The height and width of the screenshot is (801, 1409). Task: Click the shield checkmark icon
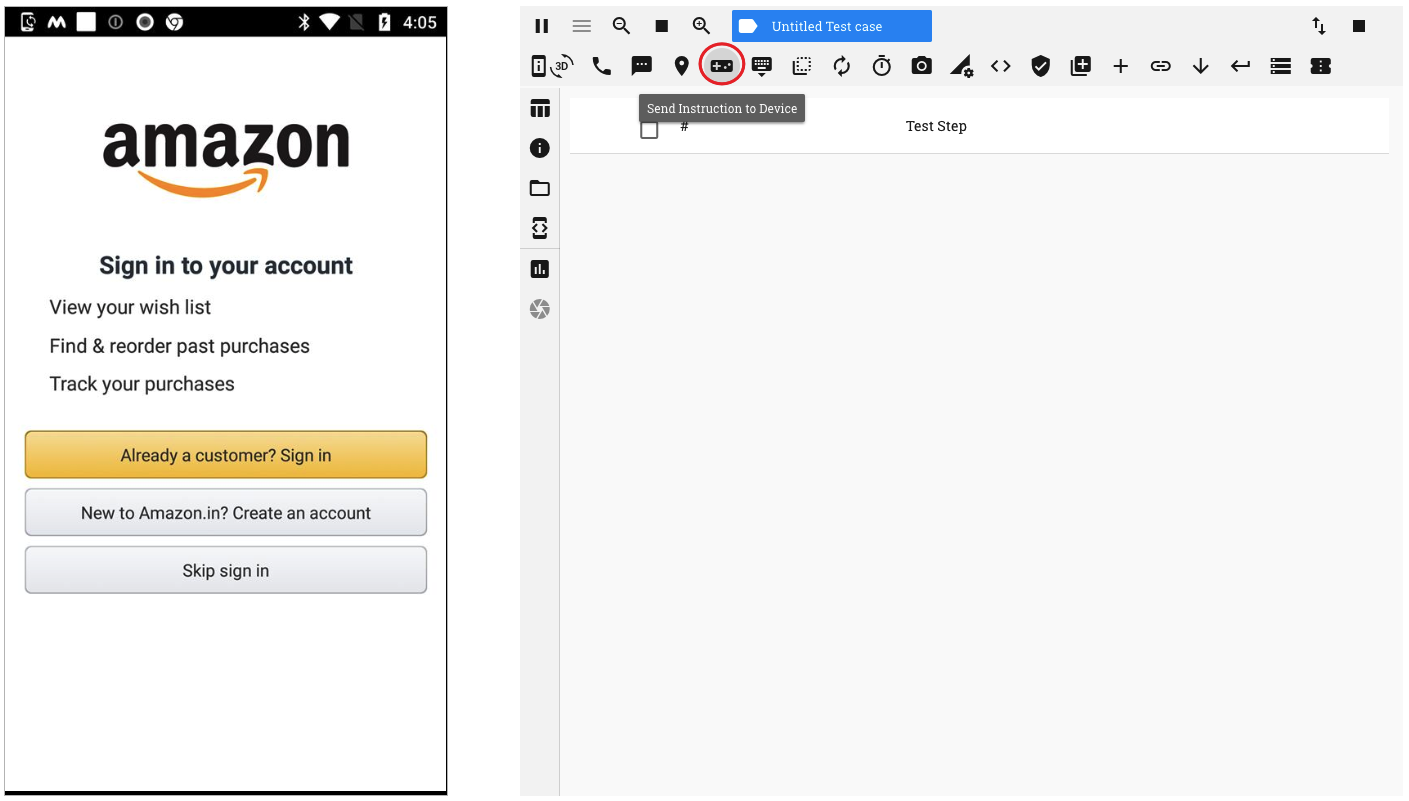1041,66
